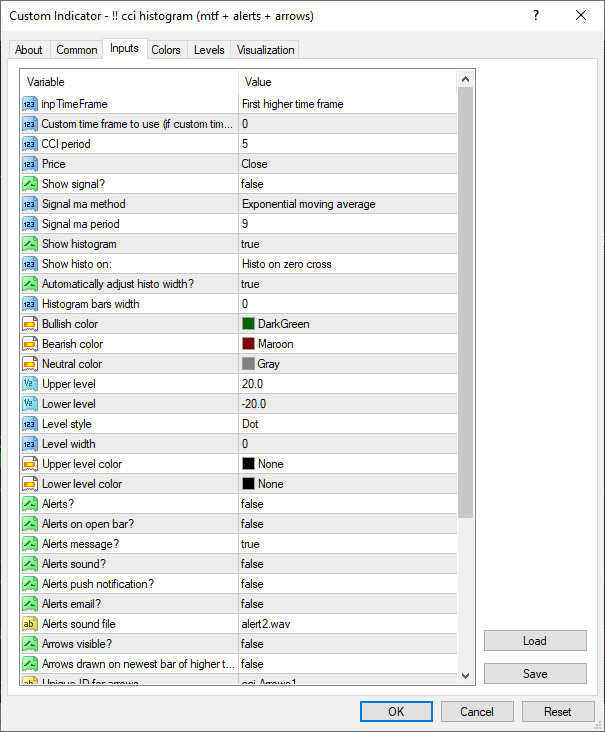
Task: Click the icon beside Level style
Action: point(29,424)
